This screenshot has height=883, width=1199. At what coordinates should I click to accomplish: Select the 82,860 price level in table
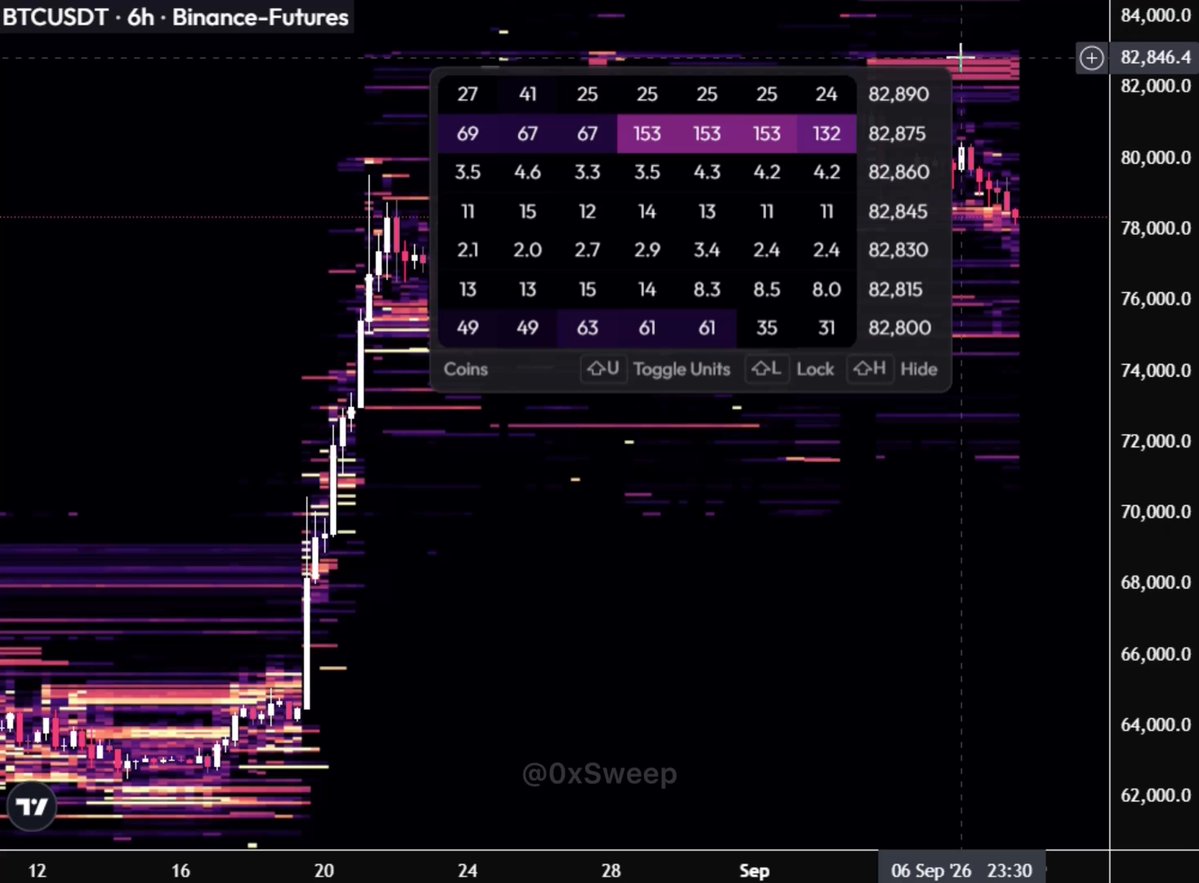click(898, 172)
